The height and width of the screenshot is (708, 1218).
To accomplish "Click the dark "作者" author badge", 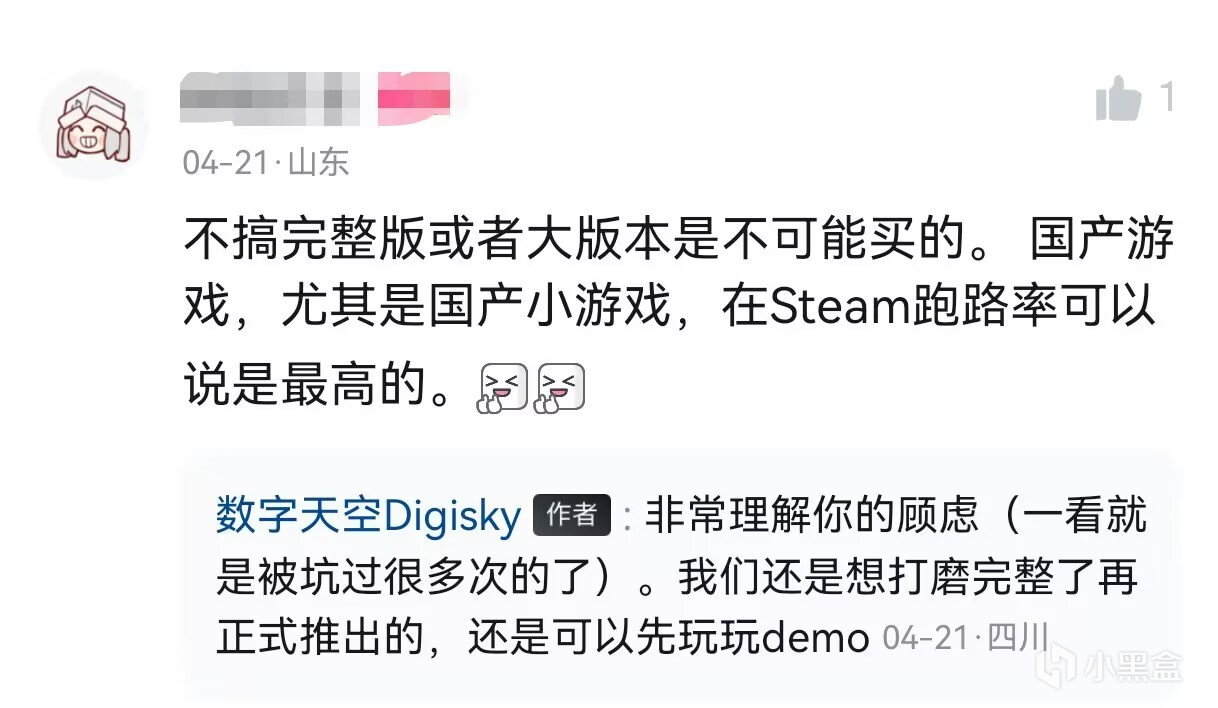I will (x=572, y=515).
